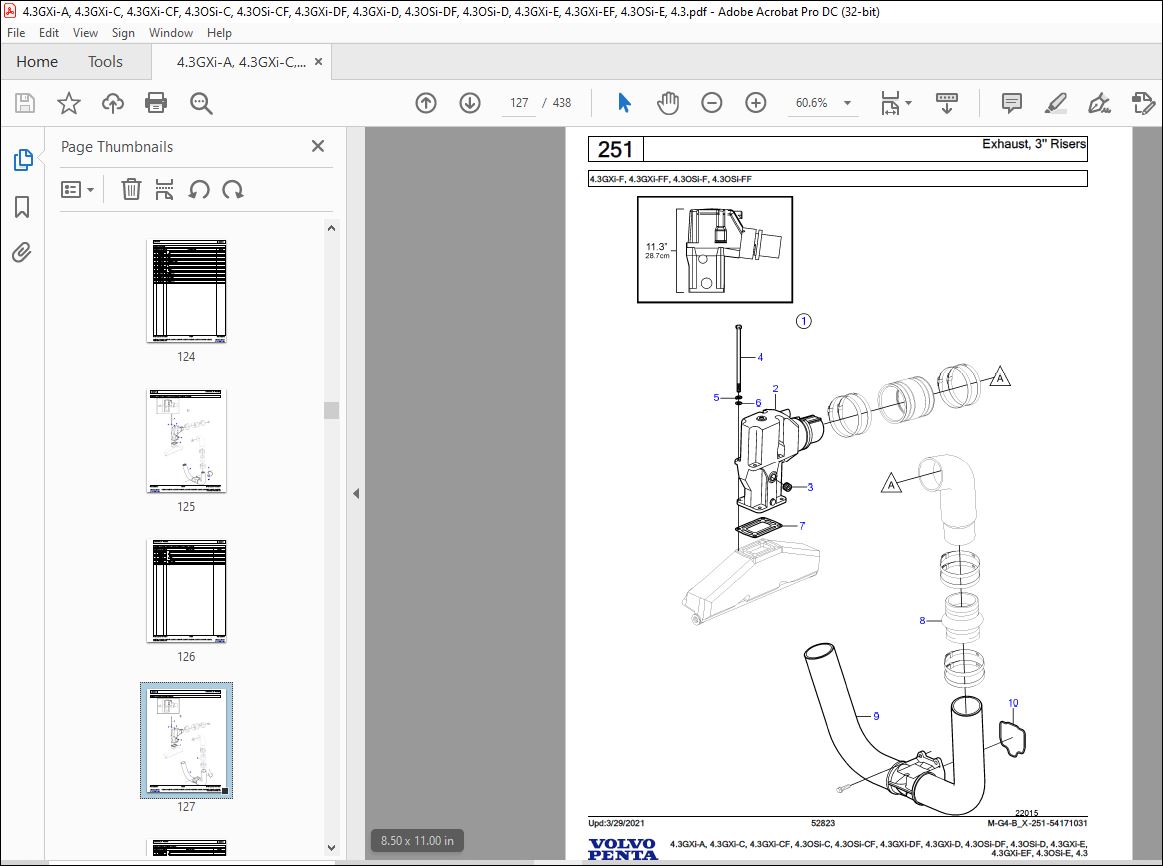The width and height of the screenshot is (1163, 866).
Task: Delete selected page with trash icon
Action: 131,190
